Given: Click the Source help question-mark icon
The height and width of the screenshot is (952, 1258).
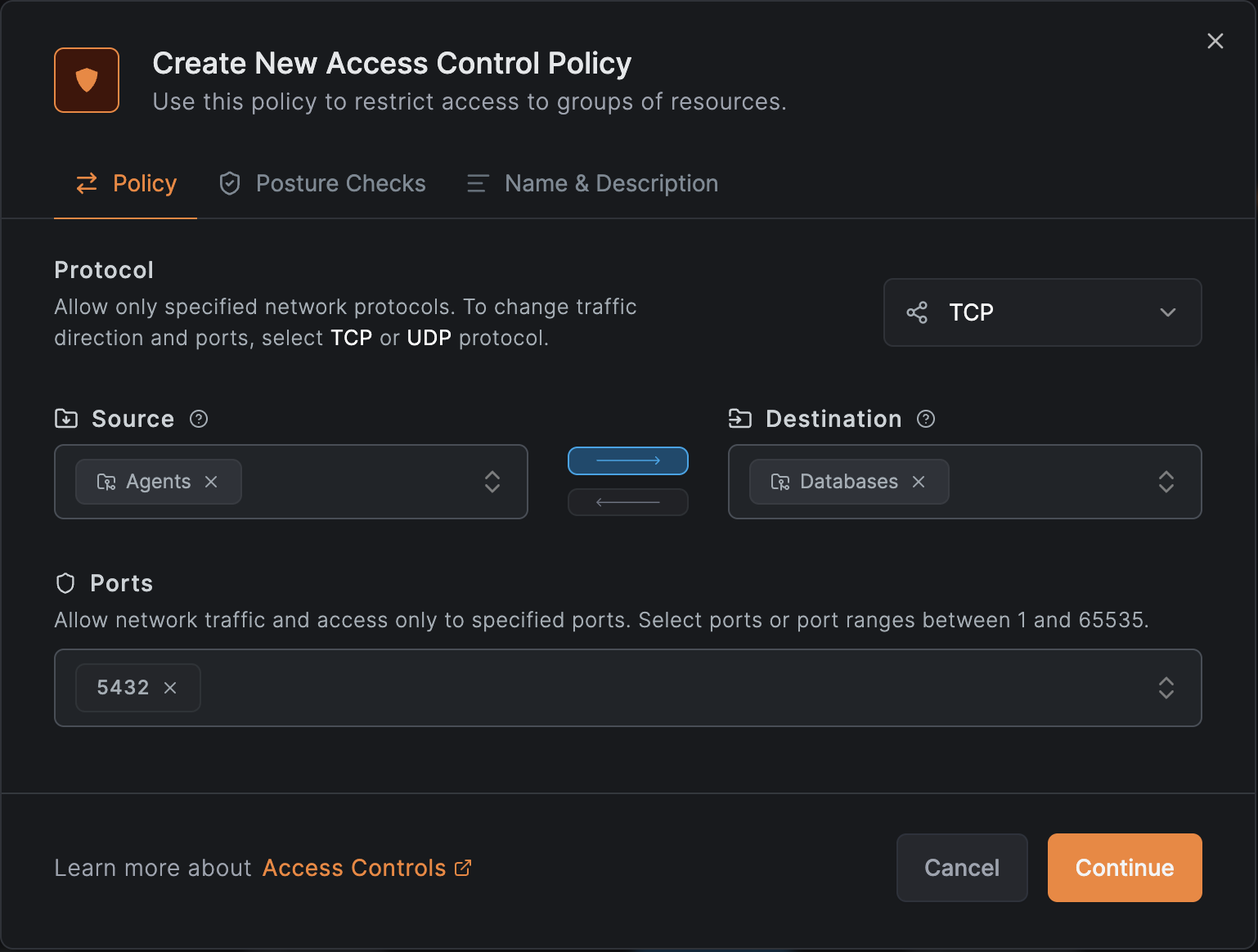Looking at the screenshot, I should (199, 419).
